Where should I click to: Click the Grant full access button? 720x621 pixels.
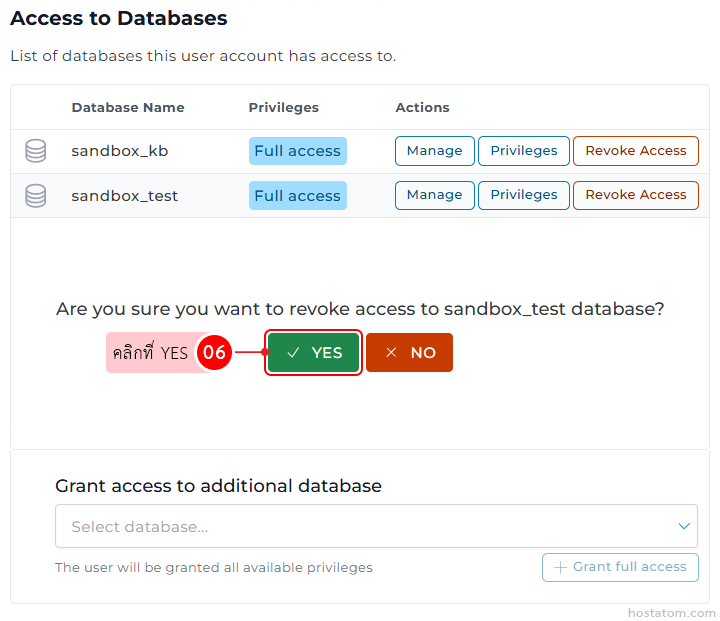pos(620,567)
